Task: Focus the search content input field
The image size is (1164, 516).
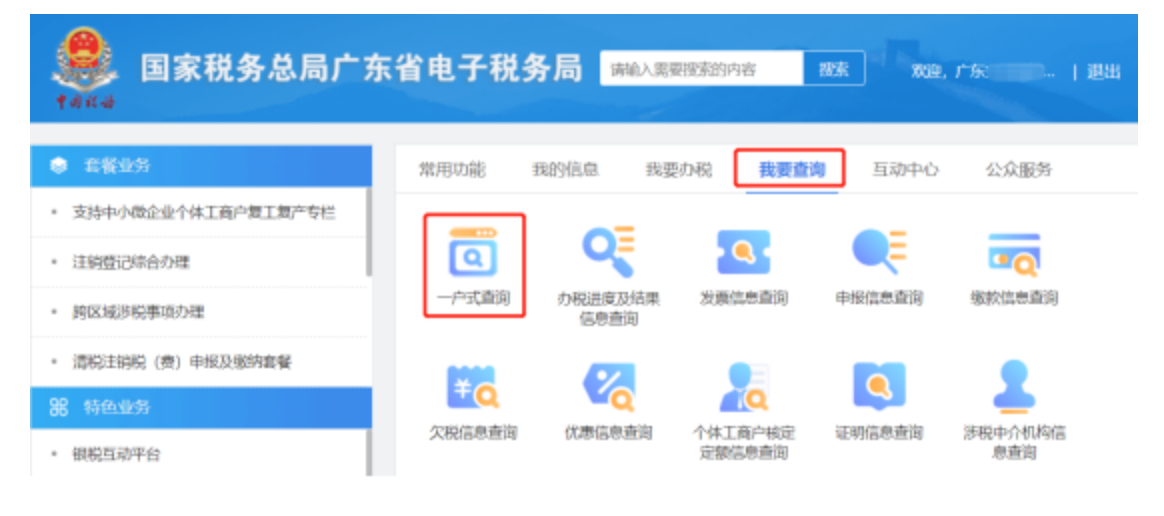Action: 702,69
